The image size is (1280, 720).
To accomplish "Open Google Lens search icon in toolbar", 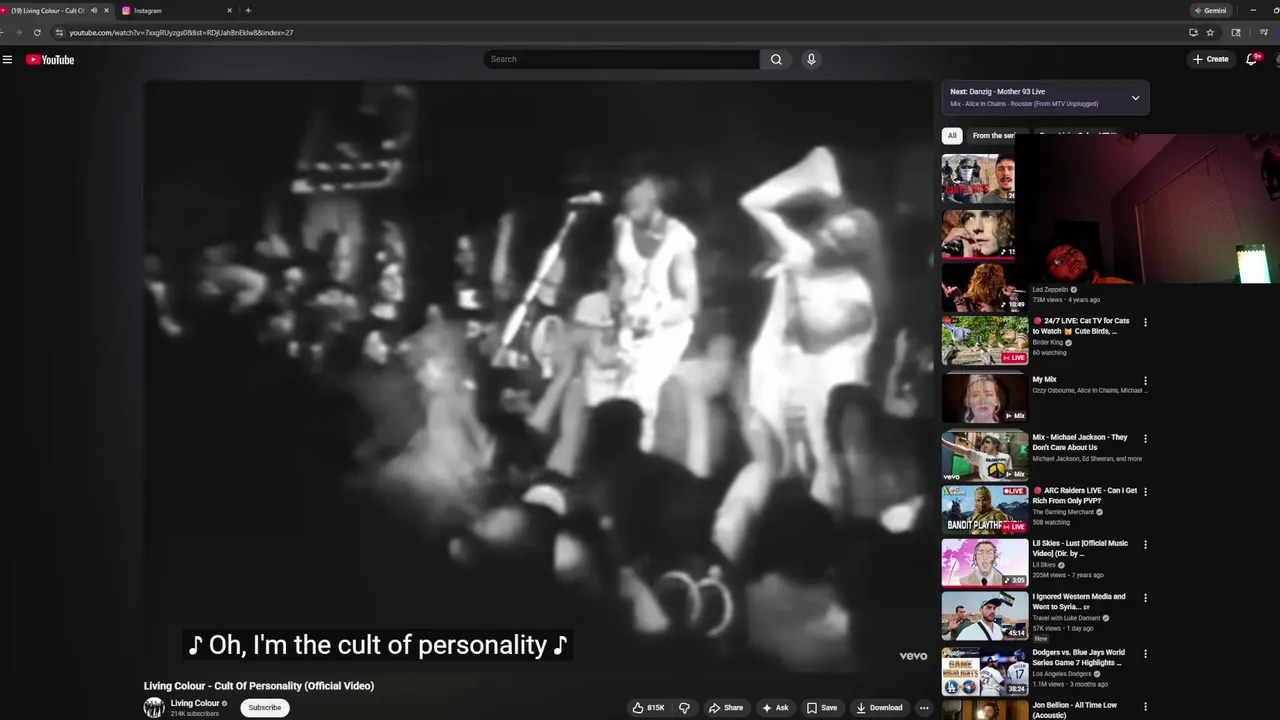I will (1236, 32).
